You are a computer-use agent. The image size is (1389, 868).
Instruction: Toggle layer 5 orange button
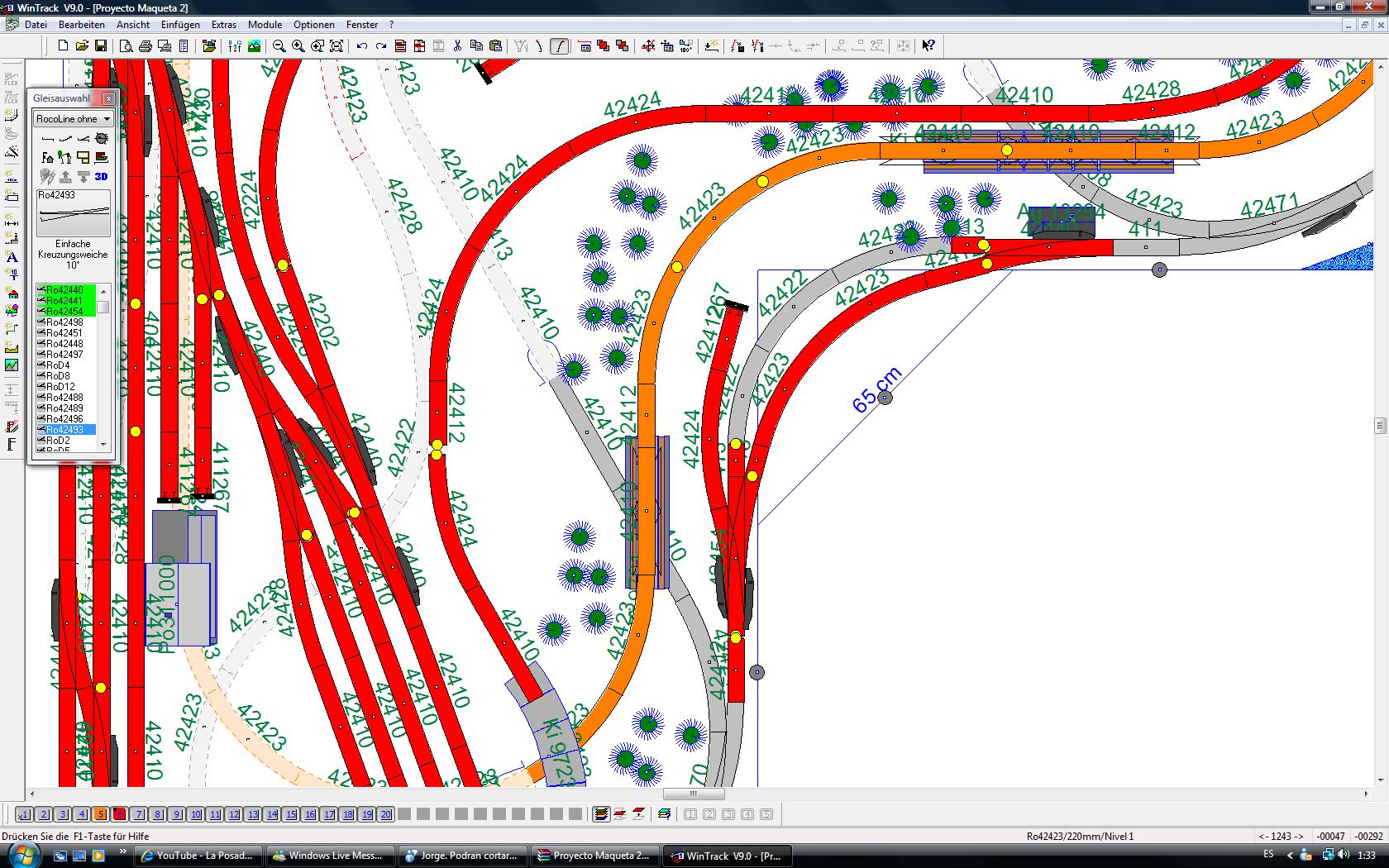[101, 814]
